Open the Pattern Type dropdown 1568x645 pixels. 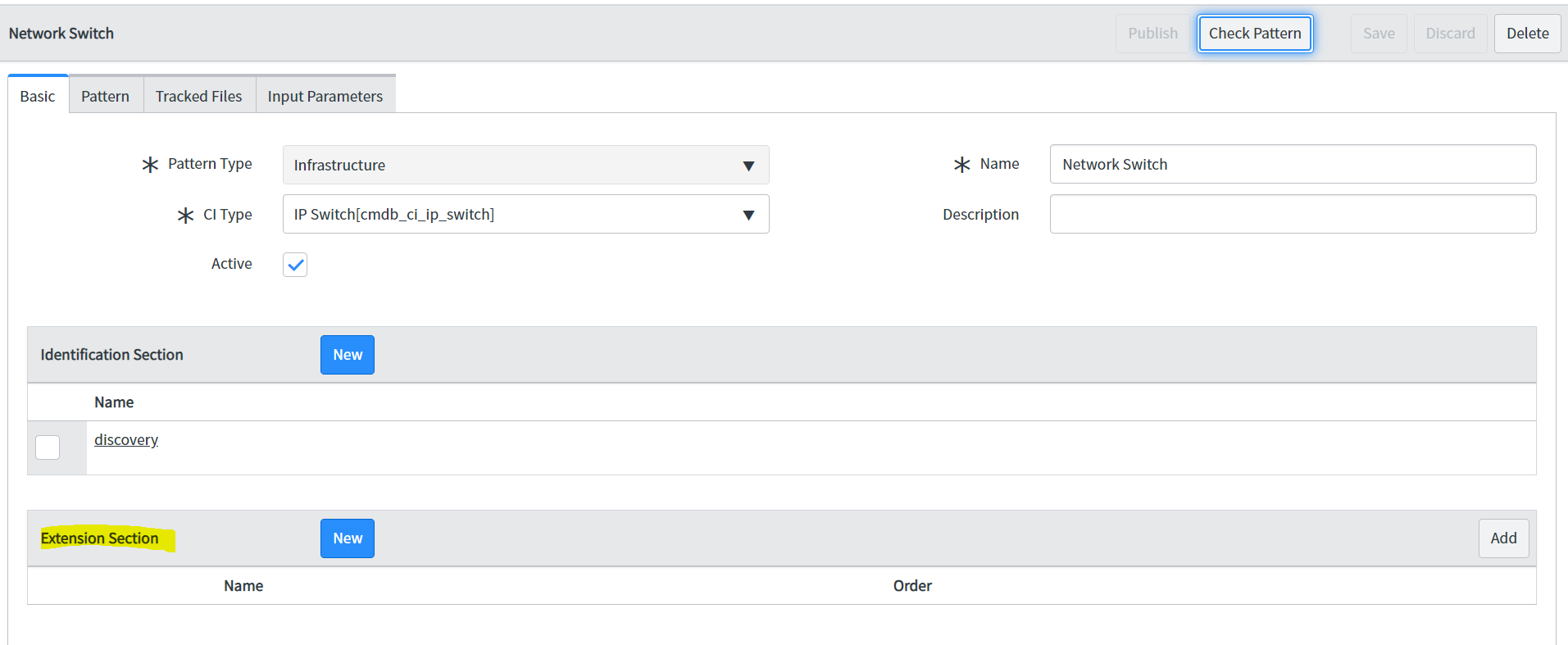(x=525, y=165)
